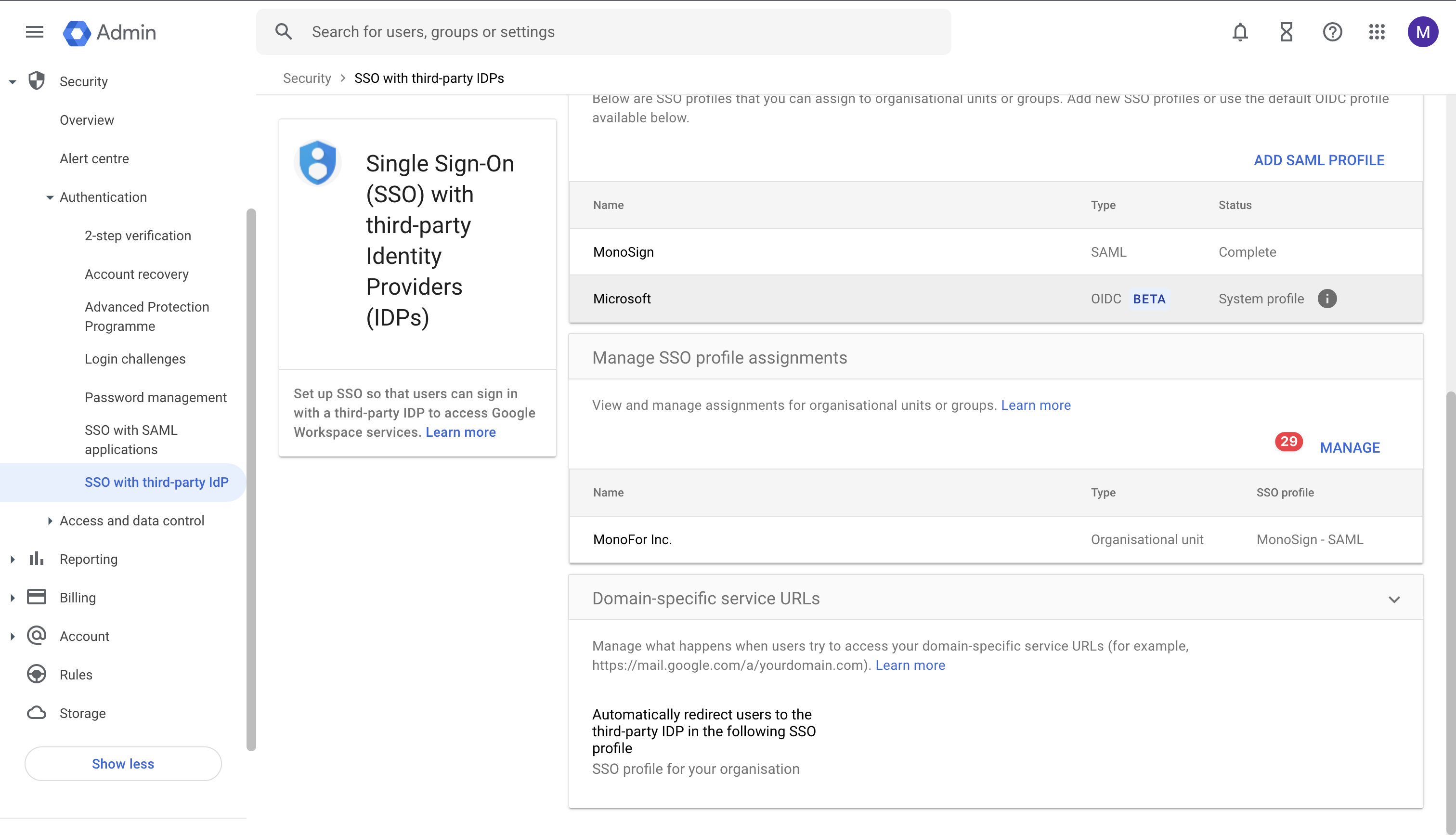The image size is (1456, 835).
Task: Open the tasks hourglass icon
Action: pyautogui.click(x=1287, y=32)
